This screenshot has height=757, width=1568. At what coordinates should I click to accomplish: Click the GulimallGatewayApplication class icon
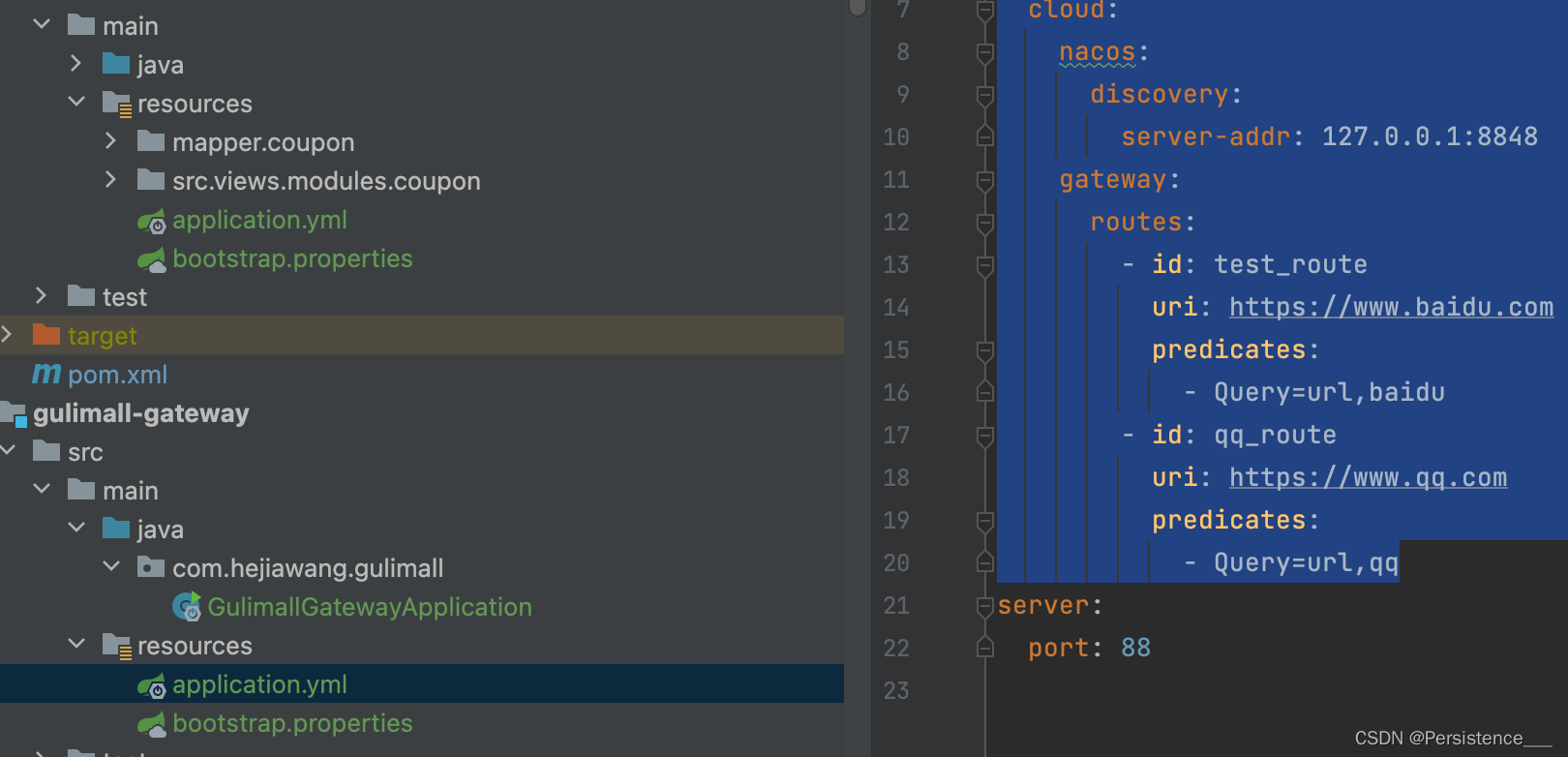(187, 607)
